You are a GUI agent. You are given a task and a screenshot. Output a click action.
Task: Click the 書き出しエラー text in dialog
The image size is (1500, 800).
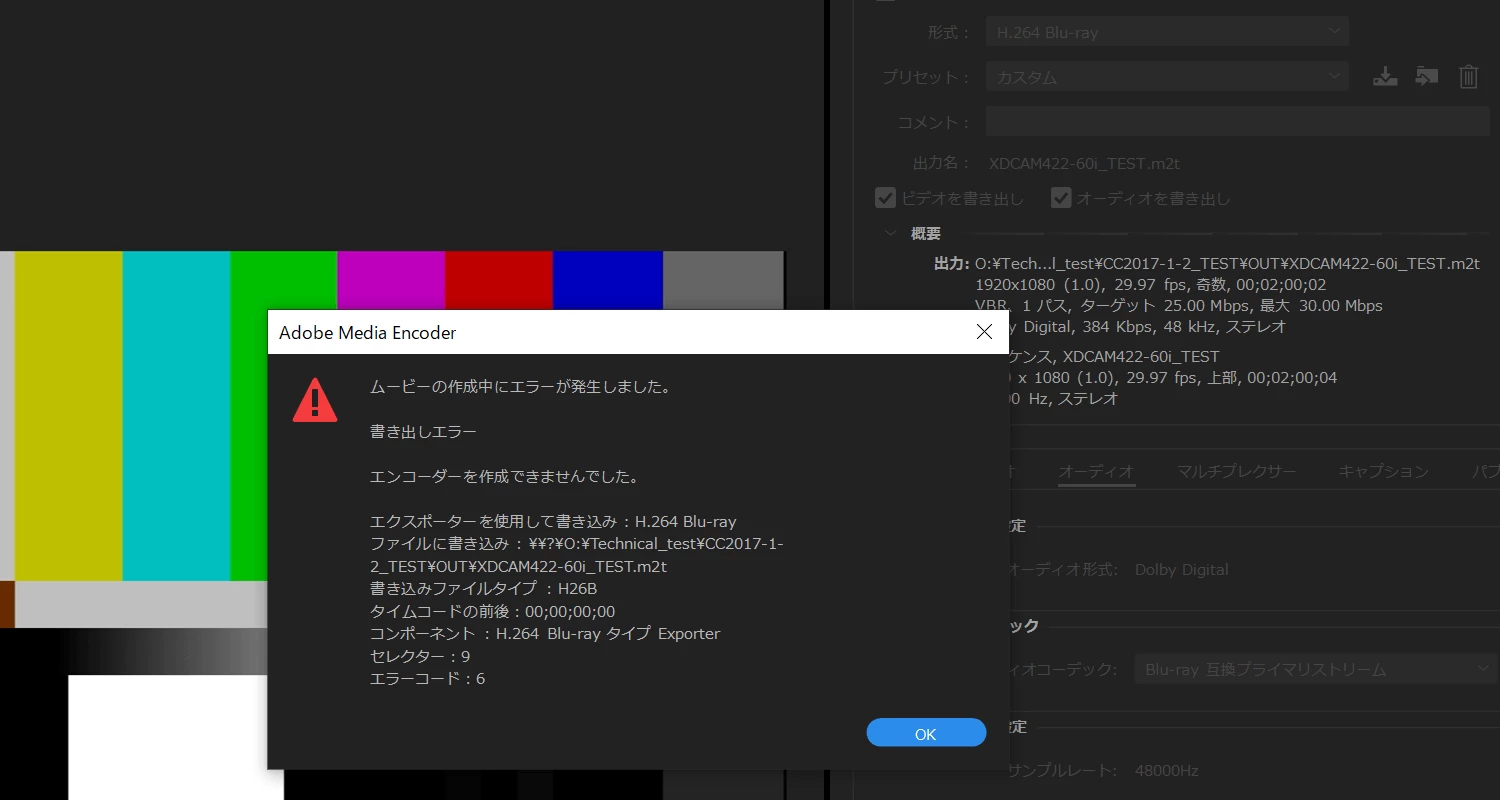tap(423, 432)
